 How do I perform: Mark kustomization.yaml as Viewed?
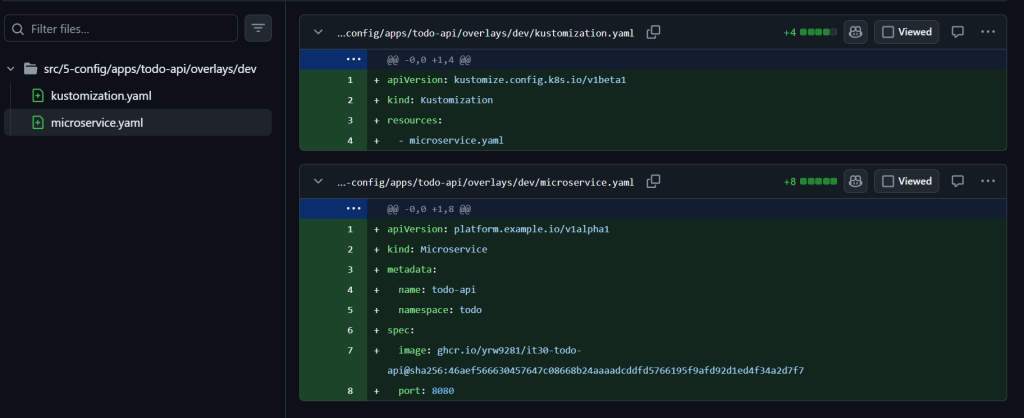pyautogui.click(x=906, y=32)
